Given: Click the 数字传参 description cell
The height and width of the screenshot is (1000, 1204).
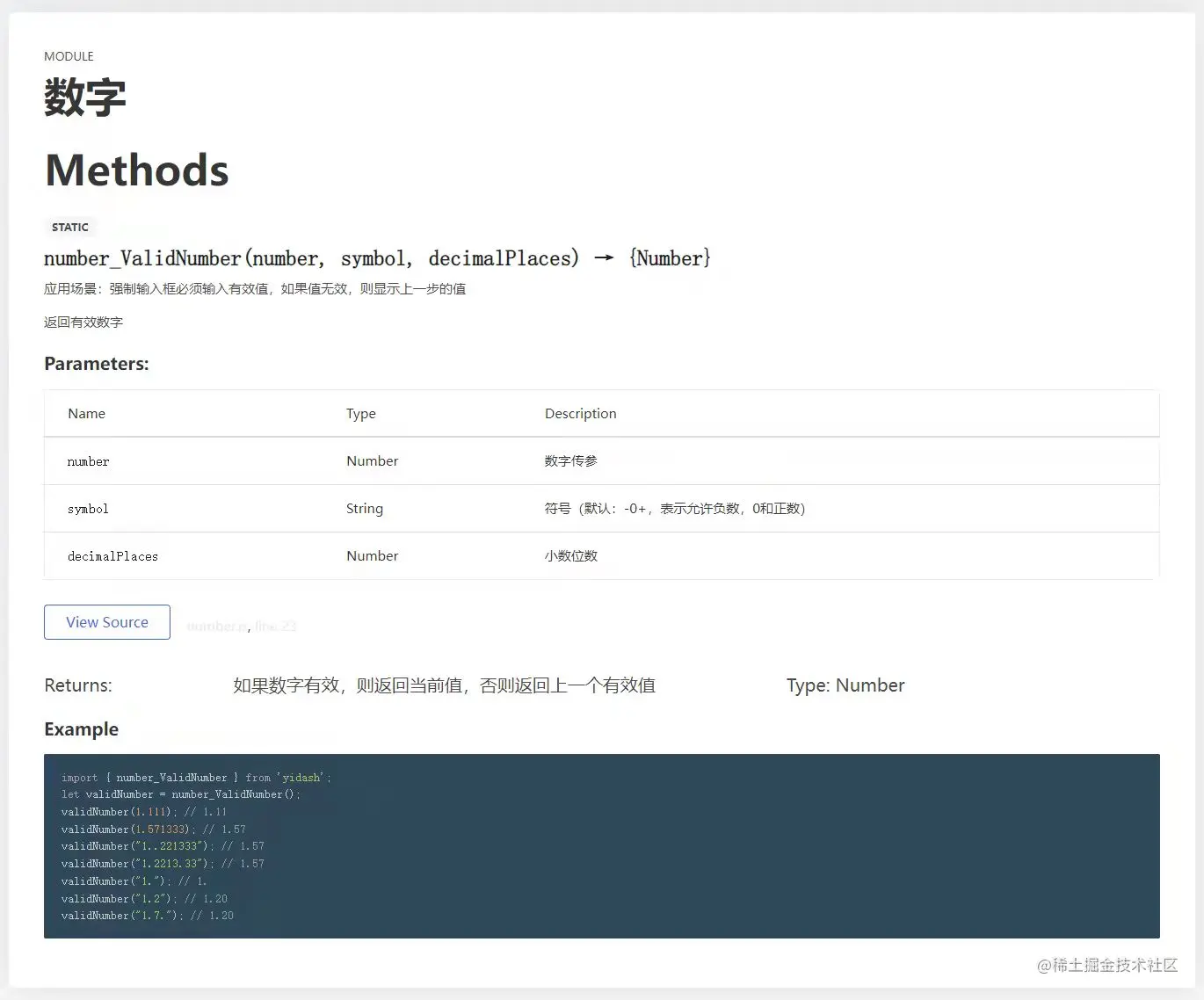Looking at the screenshot, I should click(571, 461).
